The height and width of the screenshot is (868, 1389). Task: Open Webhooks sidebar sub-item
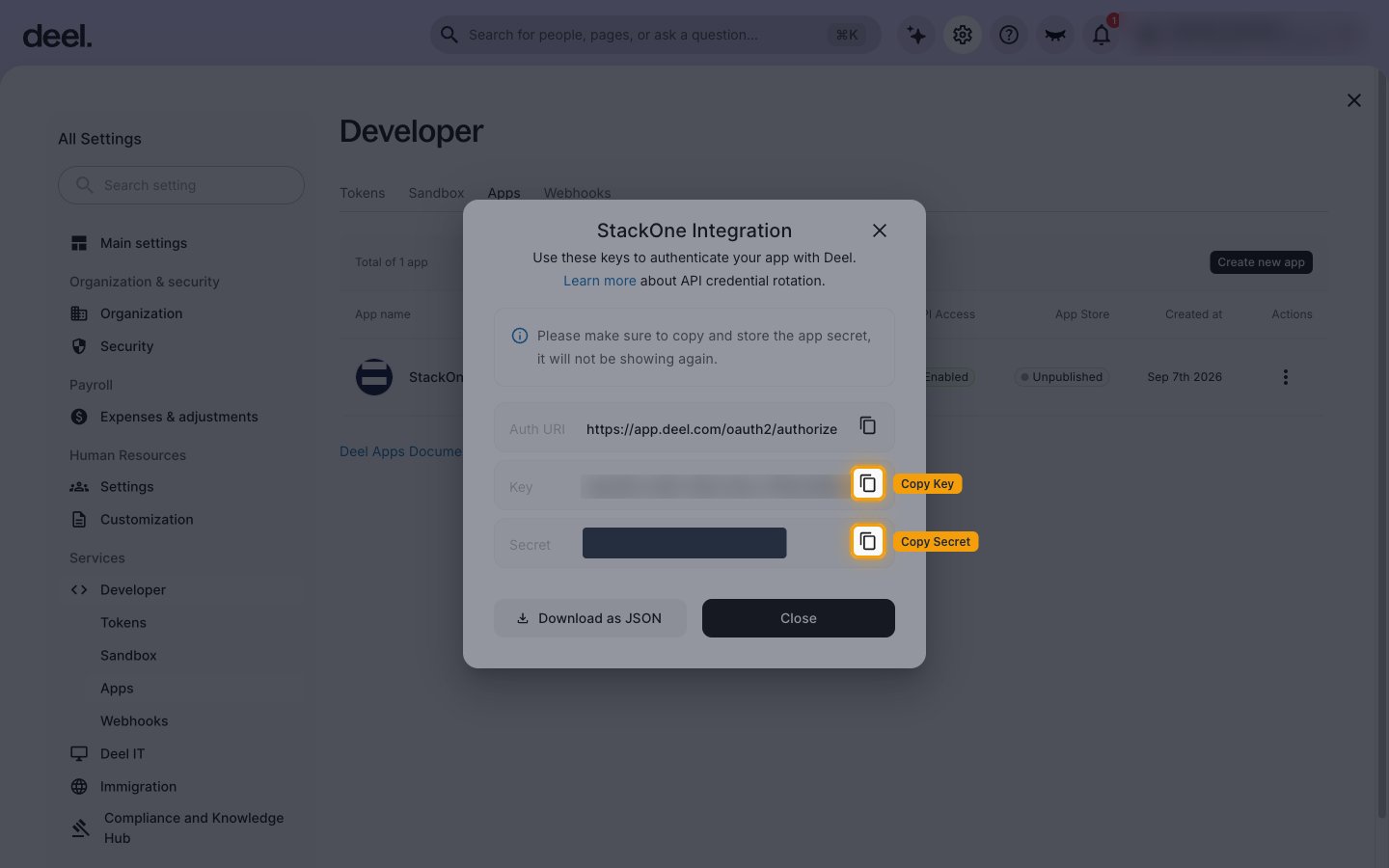tap(134, 721)
